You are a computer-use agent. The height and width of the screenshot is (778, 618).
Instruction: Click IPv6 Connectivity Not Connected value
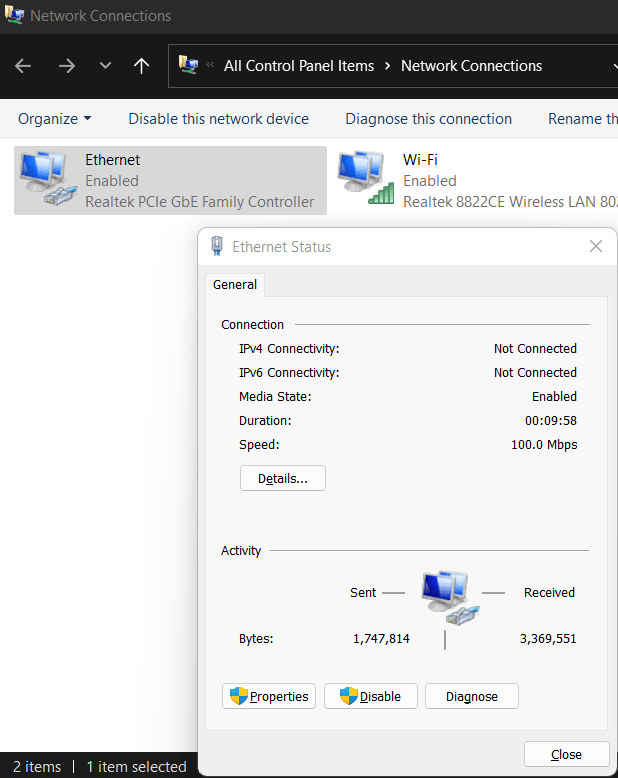(535, 373)
